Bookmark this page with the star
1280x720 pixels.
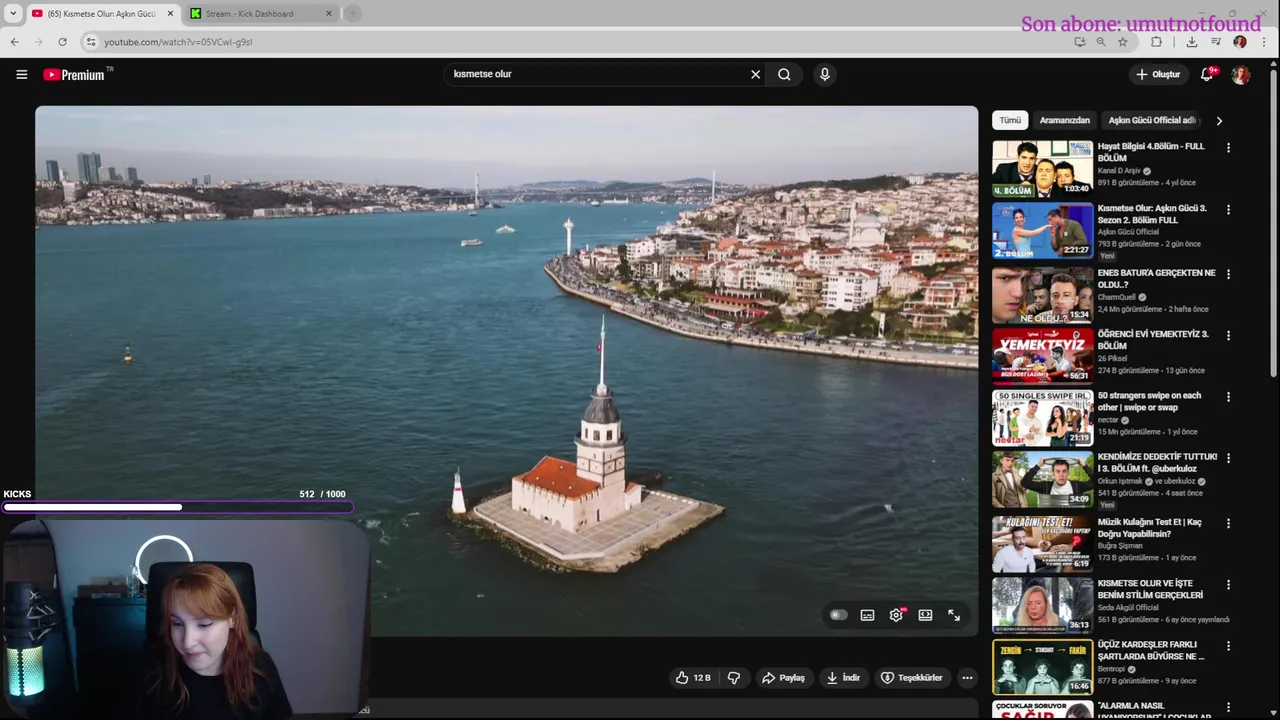click(1123, 42)
